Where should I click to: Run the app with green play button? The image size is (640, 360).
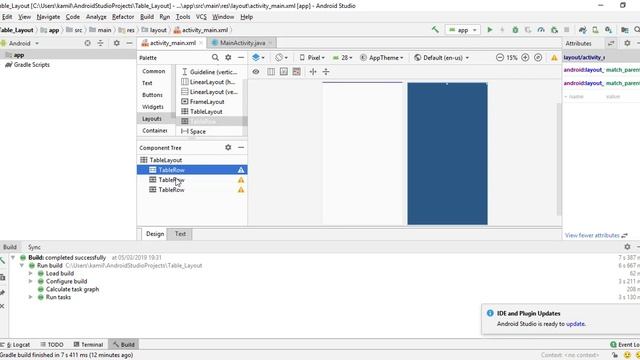pyautogui.click(x=490, y=30)
